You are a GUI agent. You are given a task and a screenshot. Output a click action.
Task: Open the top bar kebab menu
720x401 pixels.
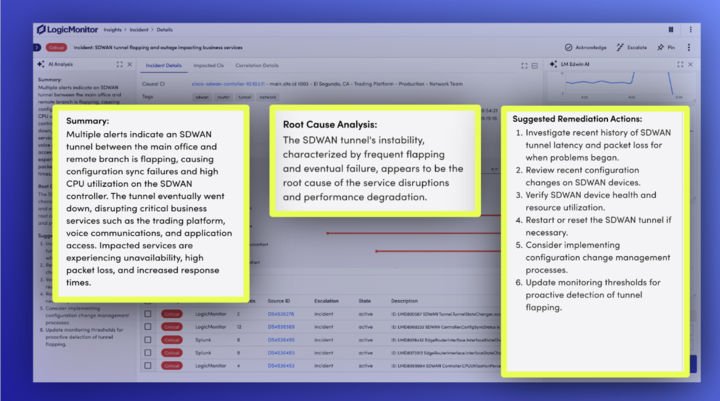pyautogui.click(x=690, y=29)
